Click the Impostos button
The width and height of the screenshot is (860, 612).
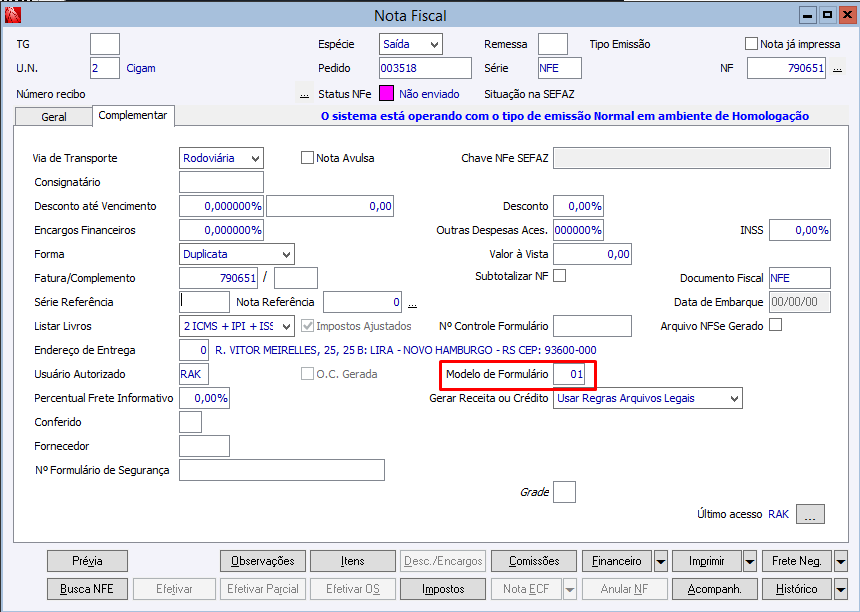point(443,590)
